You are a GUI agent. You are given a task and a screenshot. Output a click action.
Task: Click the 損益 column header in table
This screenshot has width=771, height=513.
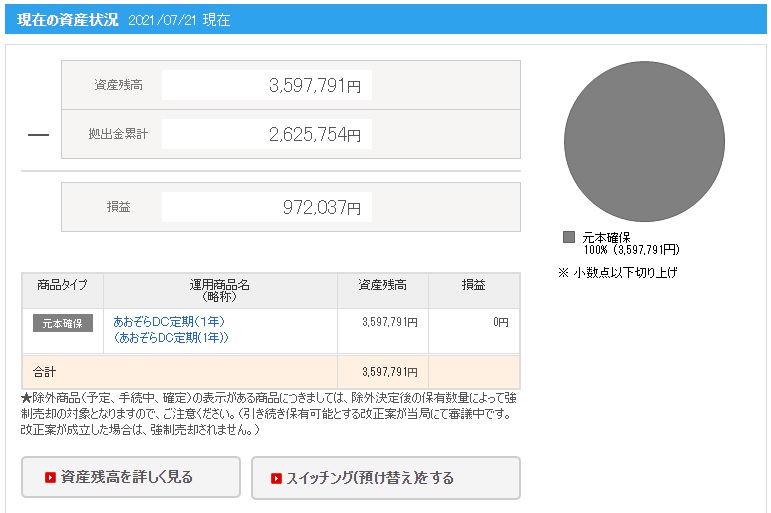pyautogui.click(x=473, y=286)
